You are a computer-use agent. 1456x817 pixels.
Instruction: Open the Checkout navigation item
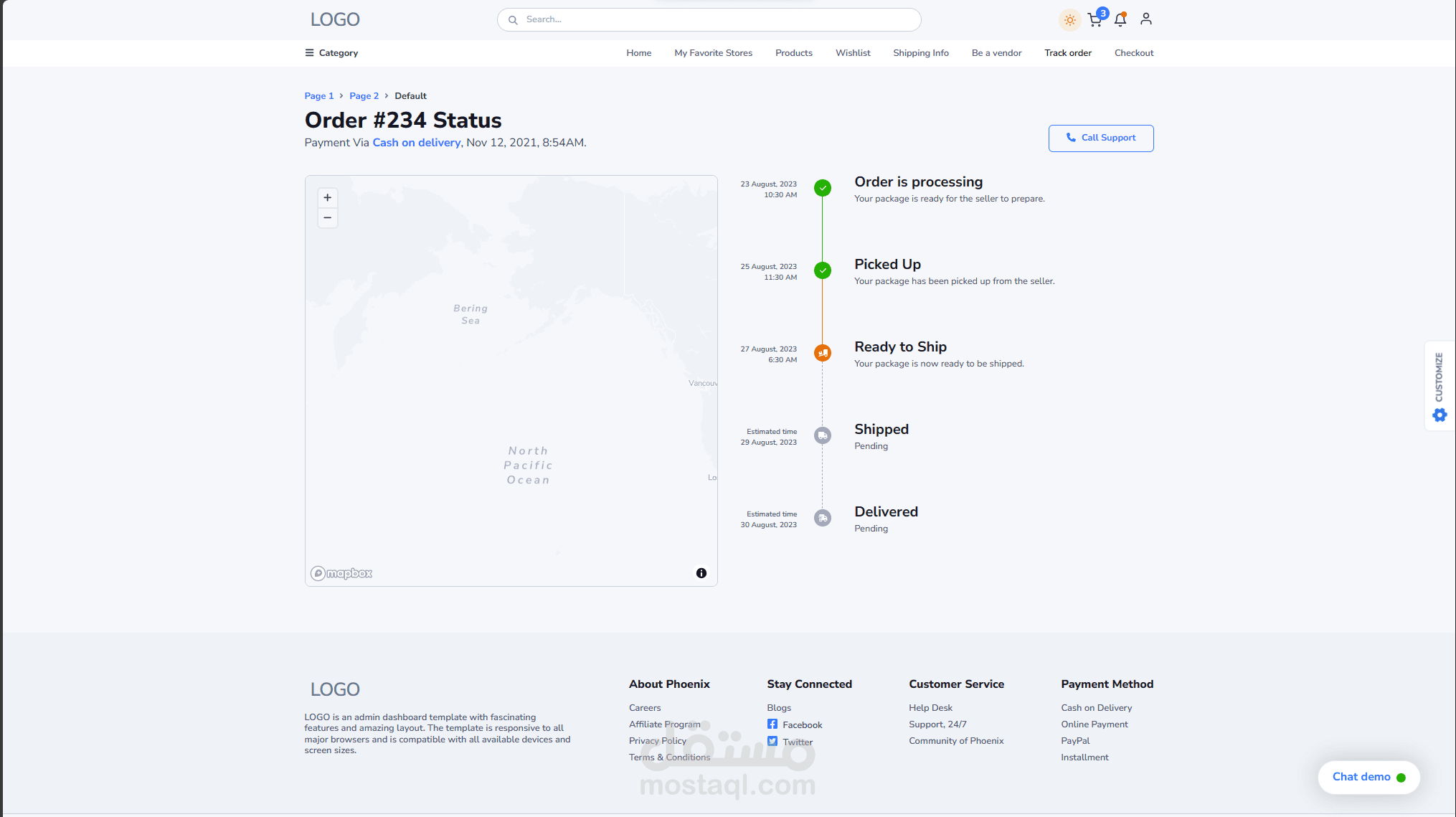click(x=1133, y=53)
